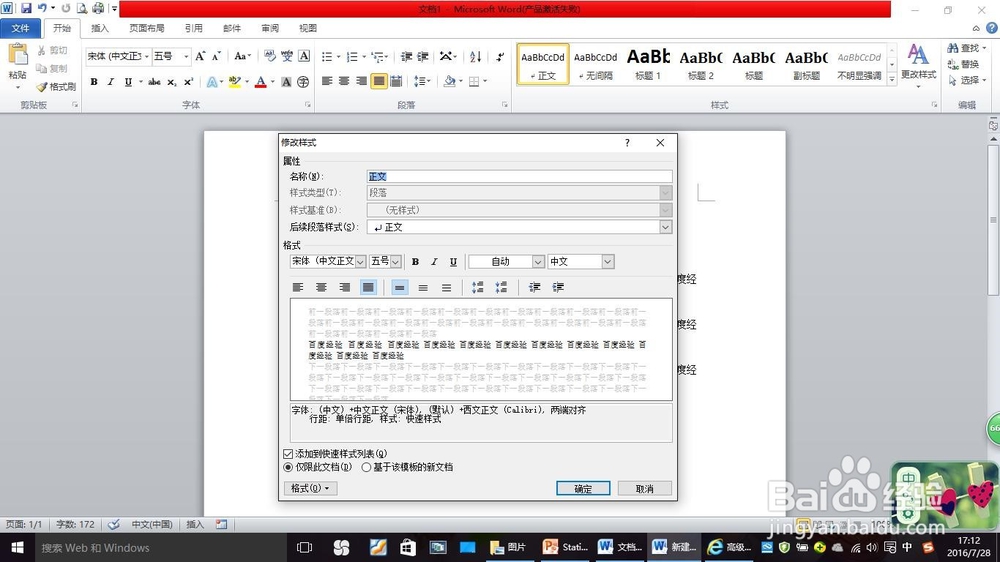Select 1.5 line spacing icon in dialog
This screenshot has width=1000, height=562.
coord(423,288)
